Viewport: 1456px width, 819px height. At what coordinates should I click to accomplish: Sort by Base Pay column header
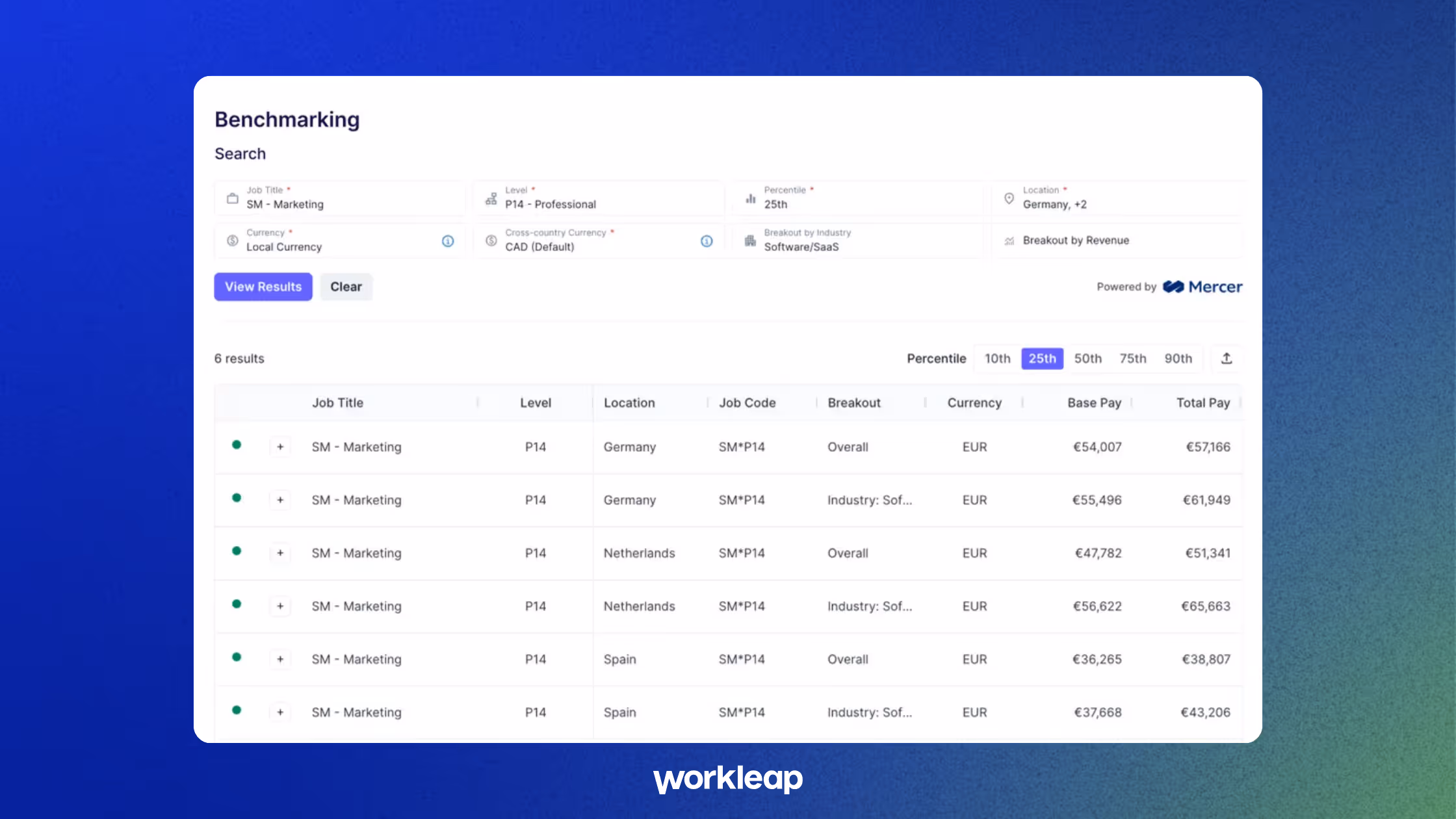[x=1094, y=403]
